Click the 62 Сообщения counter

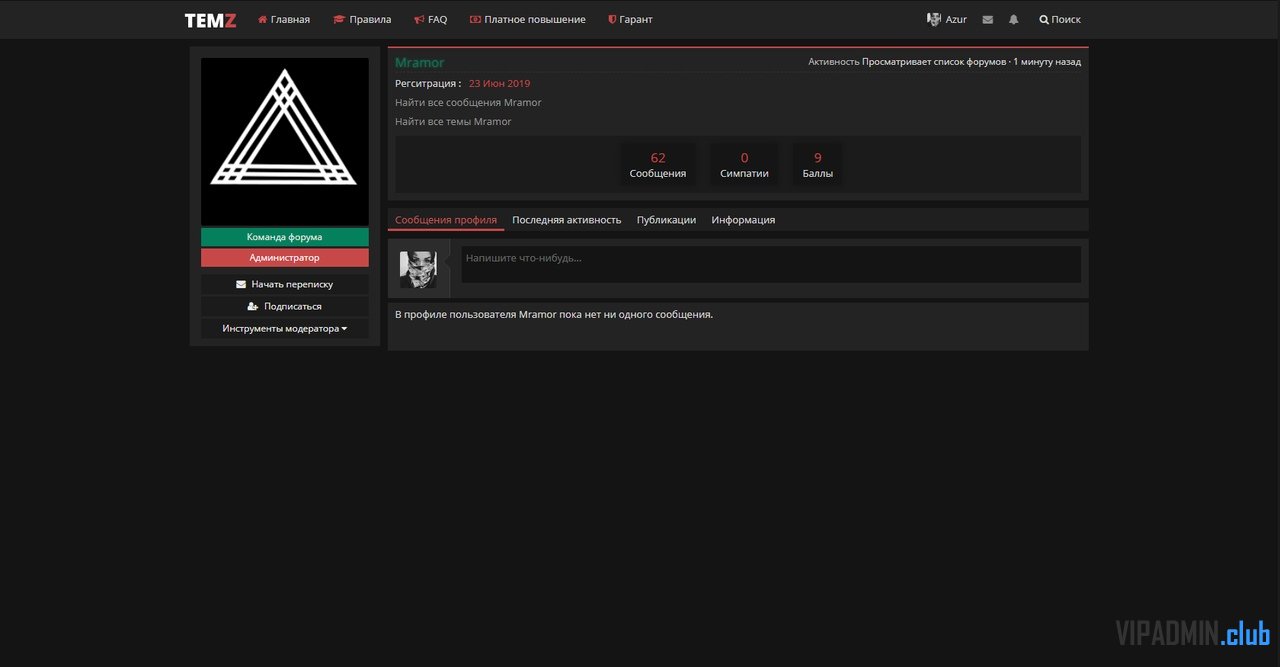click(658, 165)
